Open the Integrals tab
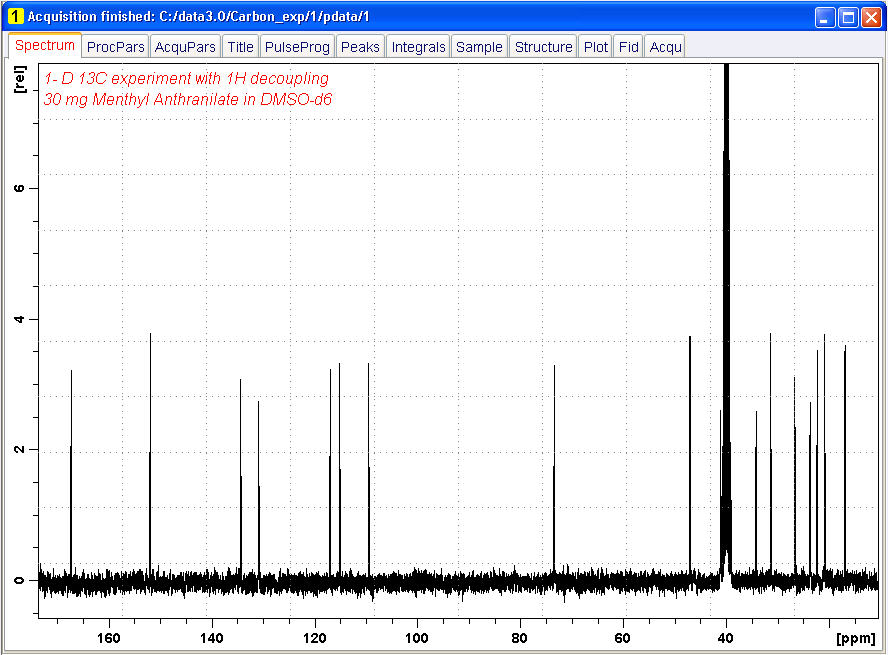This screenshot has width=888, height=655. [x=419, y=47]
